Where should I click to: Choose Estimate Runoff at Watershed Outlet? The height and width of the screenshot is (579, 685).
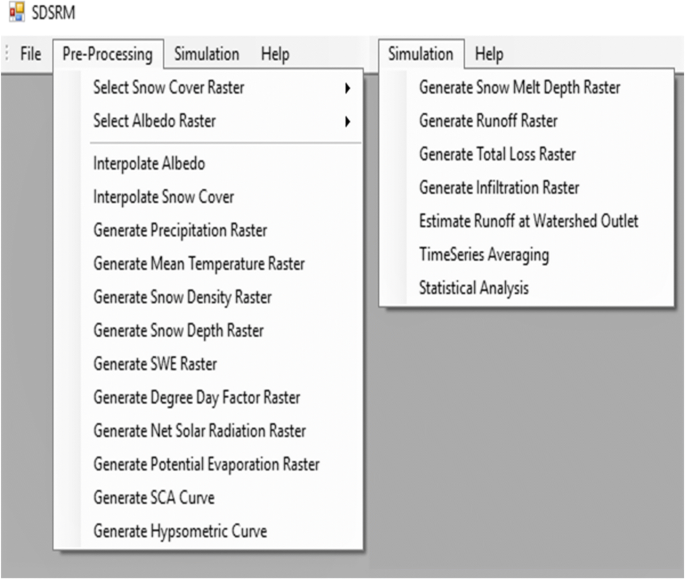click(528, 221)
